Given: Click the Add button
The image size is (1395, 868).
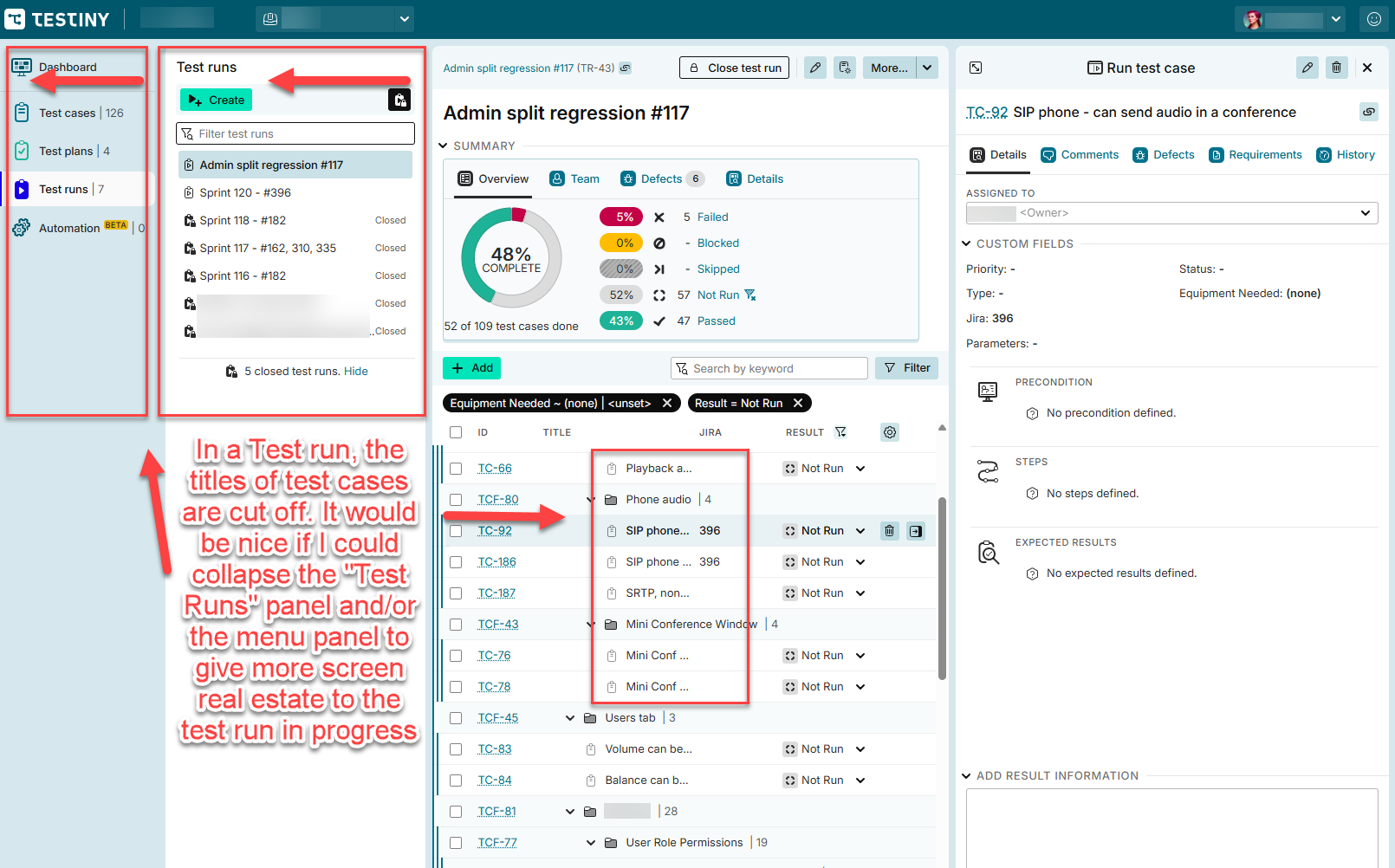Looking at the screenshot, I should coord(472,368).
